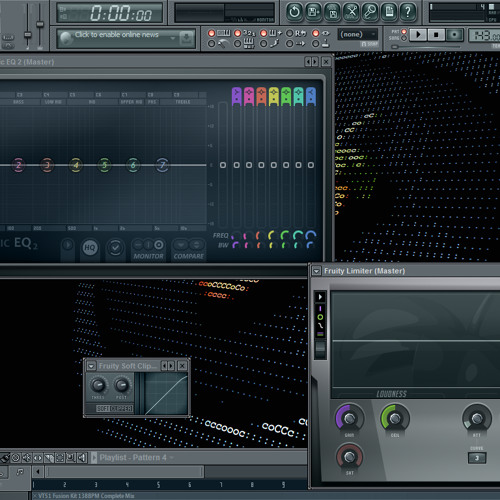Click the checkmark options icon in EQ 2
Viewport: 500px width, 500px height.
[x=115, y=248]
